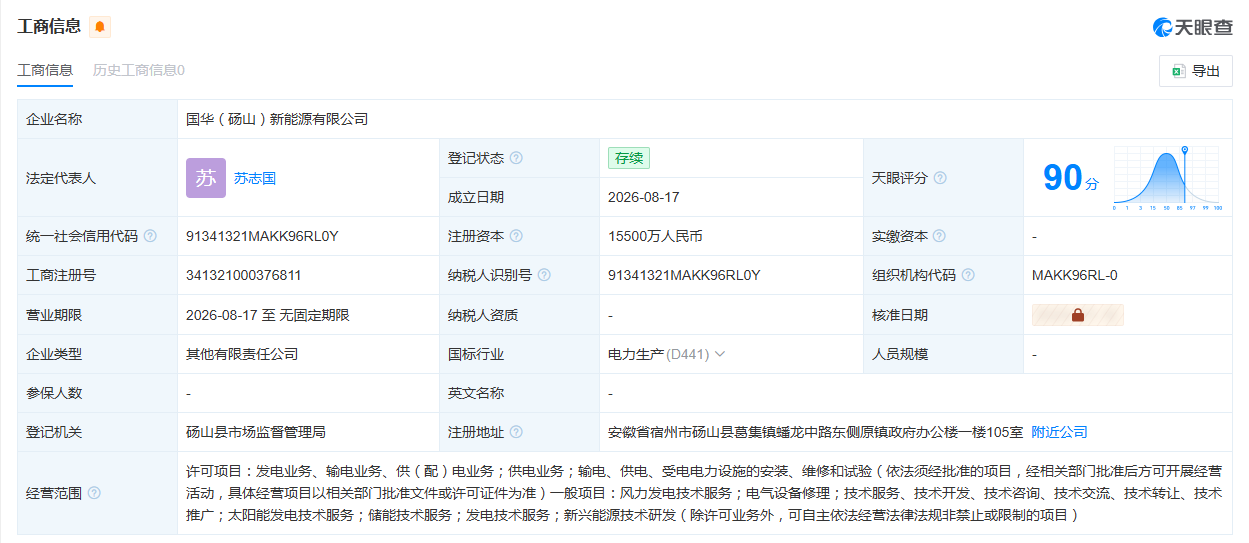This screenshot has height=543, width=1249.
Task: Click registration number 341321000376811
Action: 244,275
